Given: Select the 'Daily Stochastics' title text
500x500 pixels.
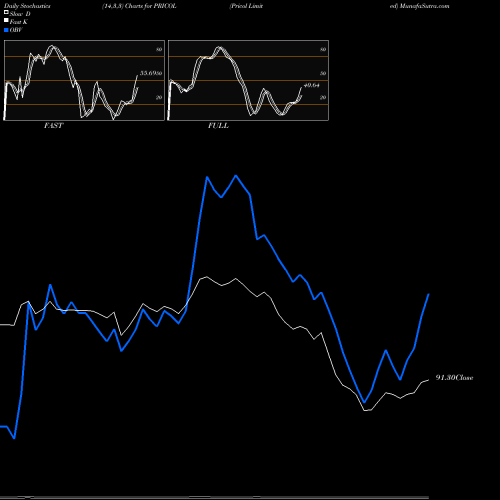Looking at the screenshot, I should [27, 6].
